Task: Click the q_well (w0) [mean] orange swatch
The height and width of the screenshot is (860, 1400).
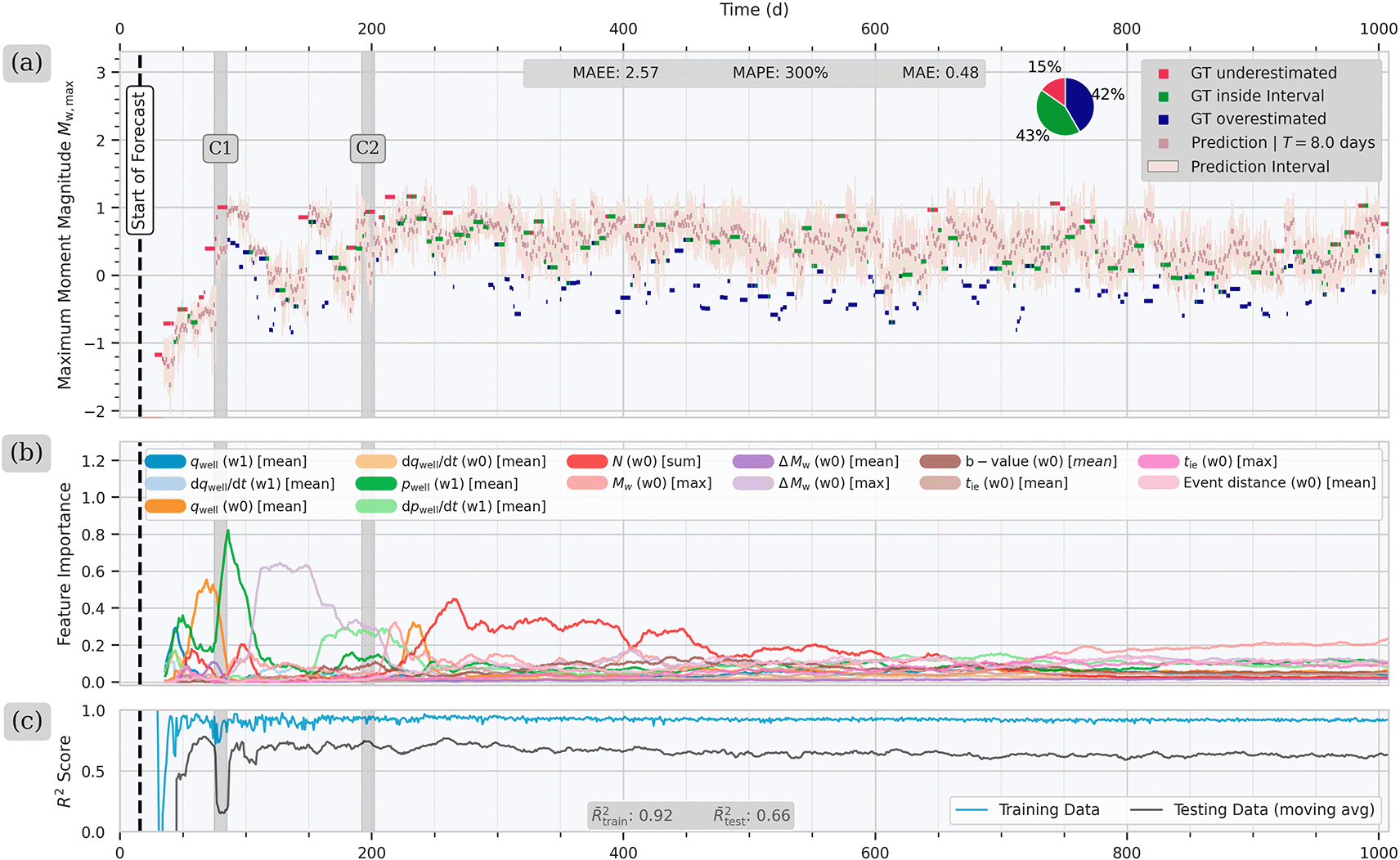Action: (x=165, y=506)
